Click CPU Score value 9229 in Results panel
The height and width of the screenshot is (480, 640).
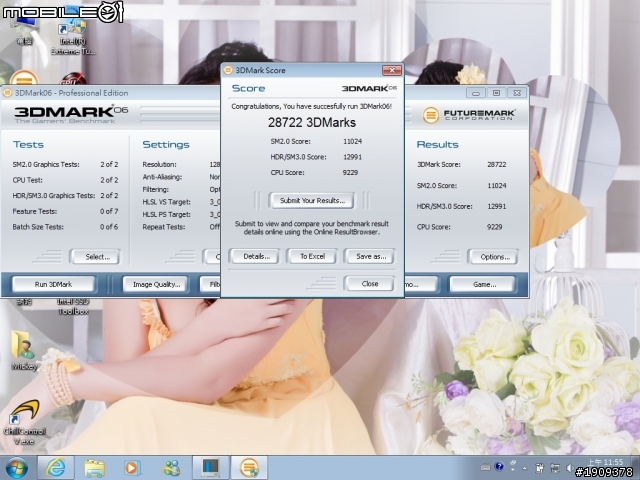click(494, 227)
